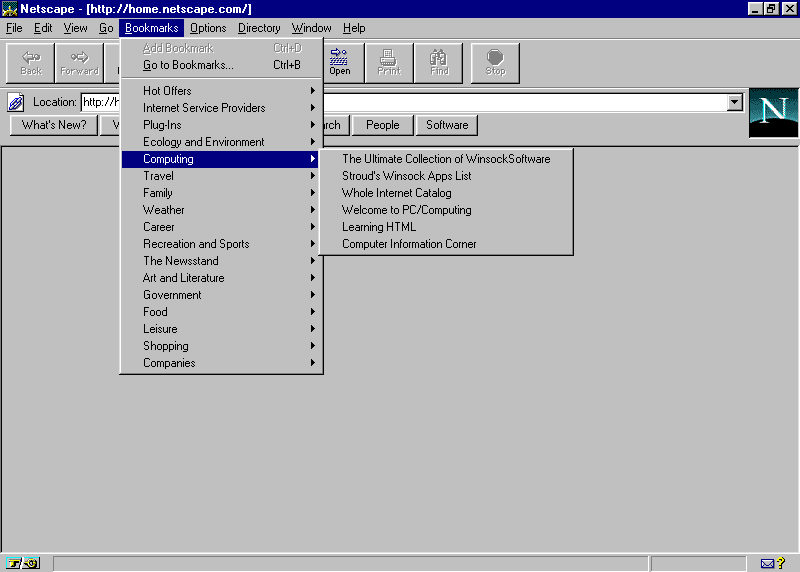Click the People directory button
This screenshot has height=572, width=800.
(383, 125)
